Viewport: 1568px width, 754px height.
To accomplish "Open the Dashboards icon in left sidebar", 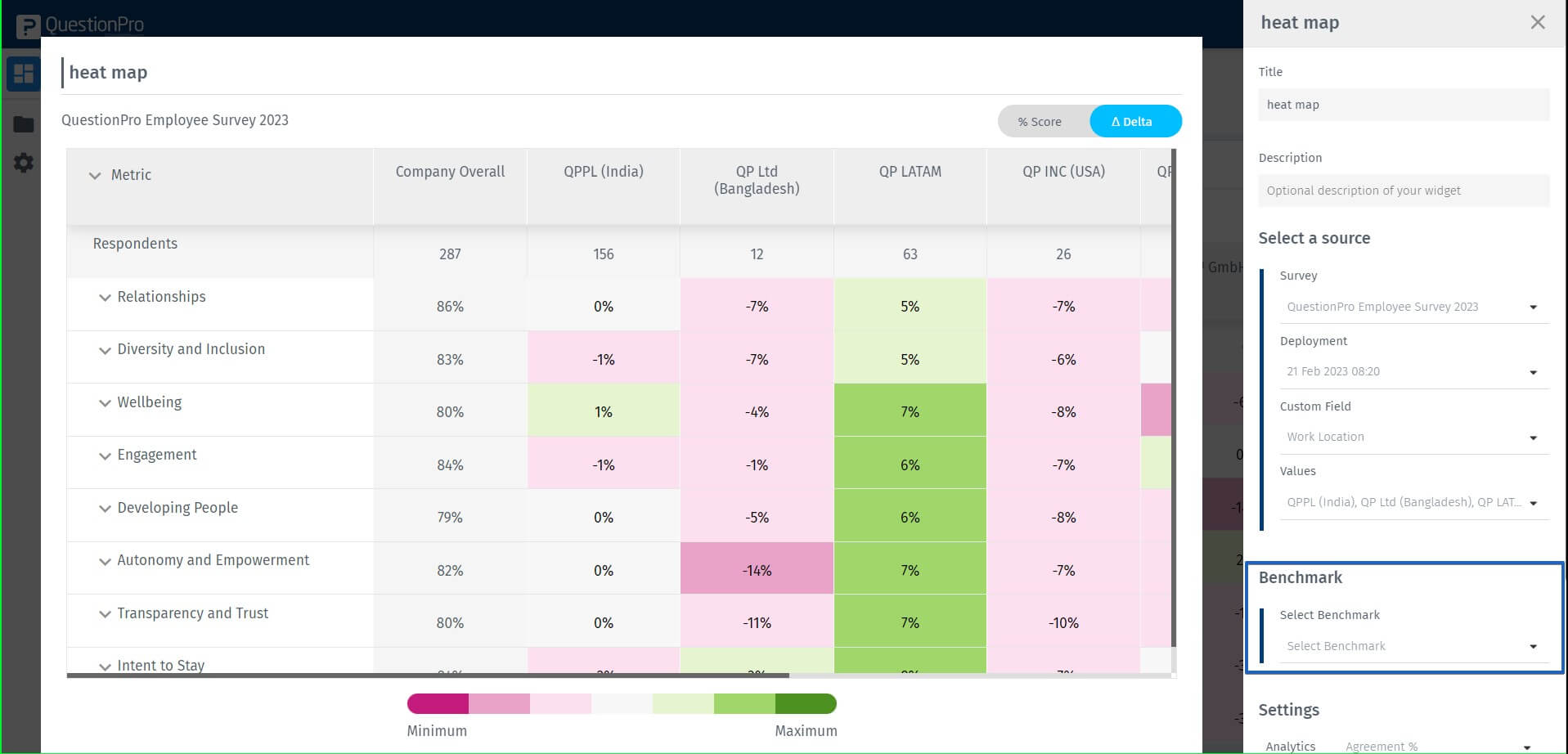I will (x=24, y=74).
